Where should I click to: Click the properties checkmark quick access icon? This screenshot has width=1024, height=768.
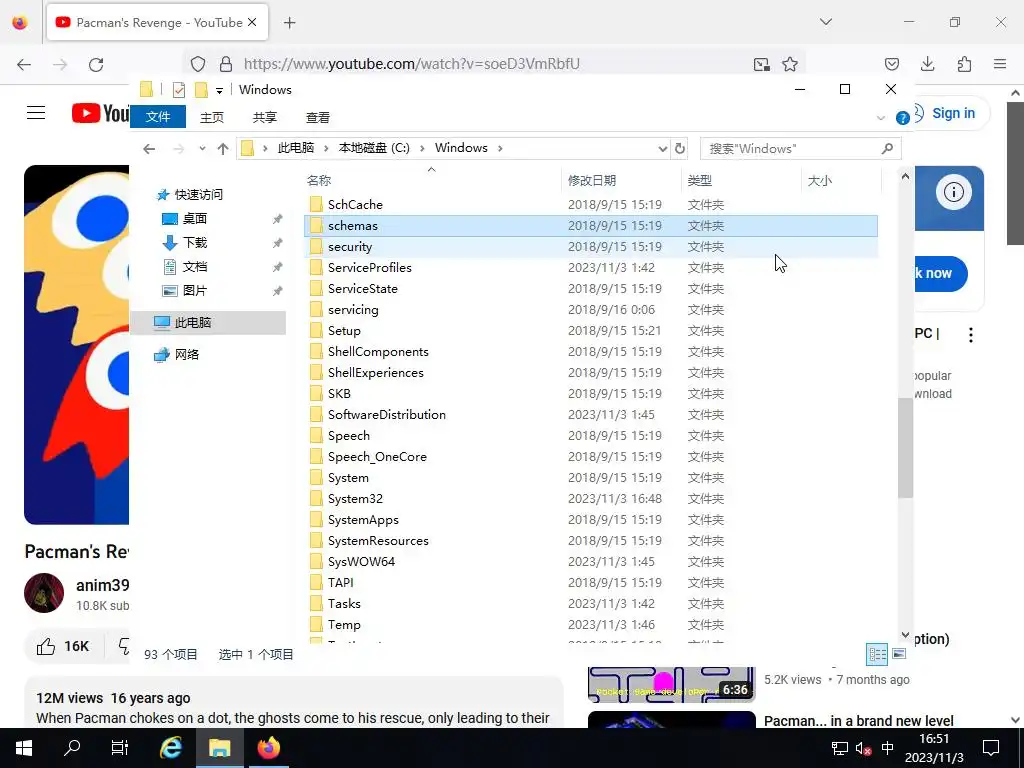click(x=178, y=89)
